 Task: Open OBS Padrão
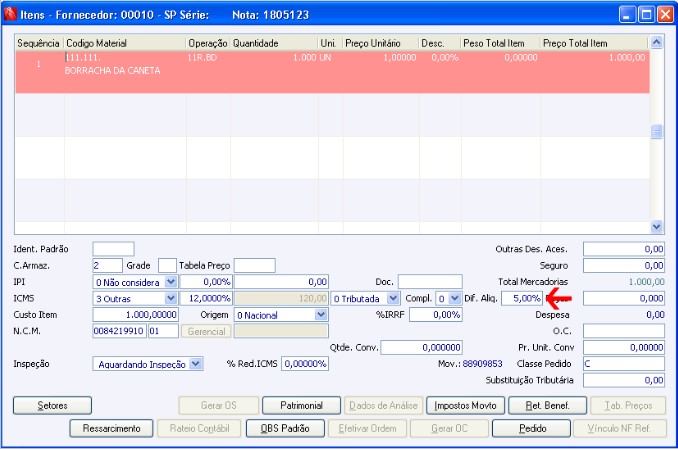285,428
